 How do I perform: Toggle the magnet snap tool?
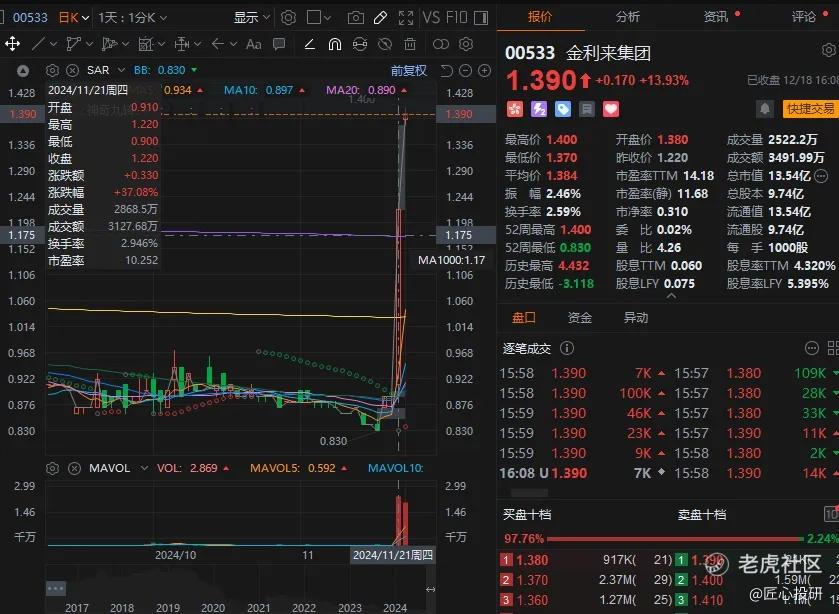335,44
